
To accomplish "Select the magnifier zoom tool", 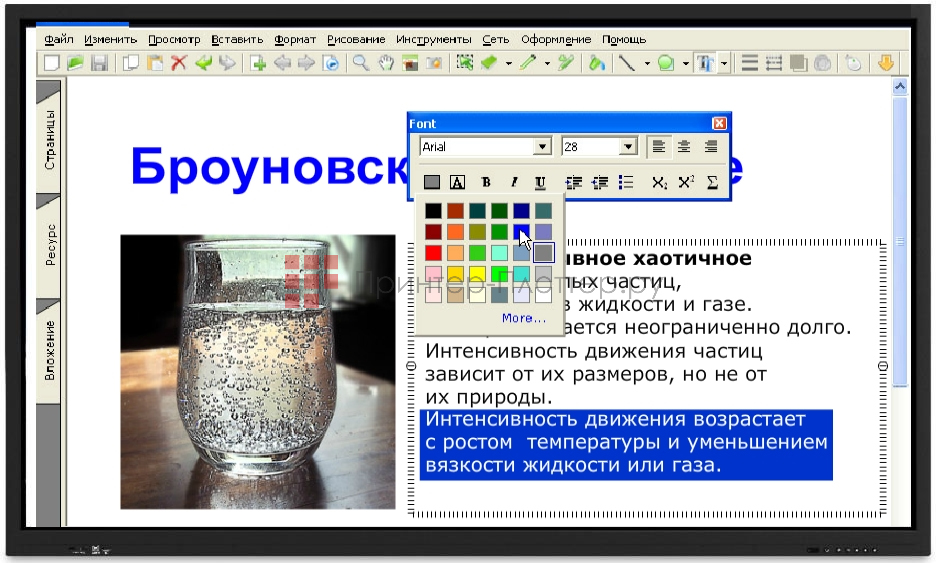I will (361, 63).
